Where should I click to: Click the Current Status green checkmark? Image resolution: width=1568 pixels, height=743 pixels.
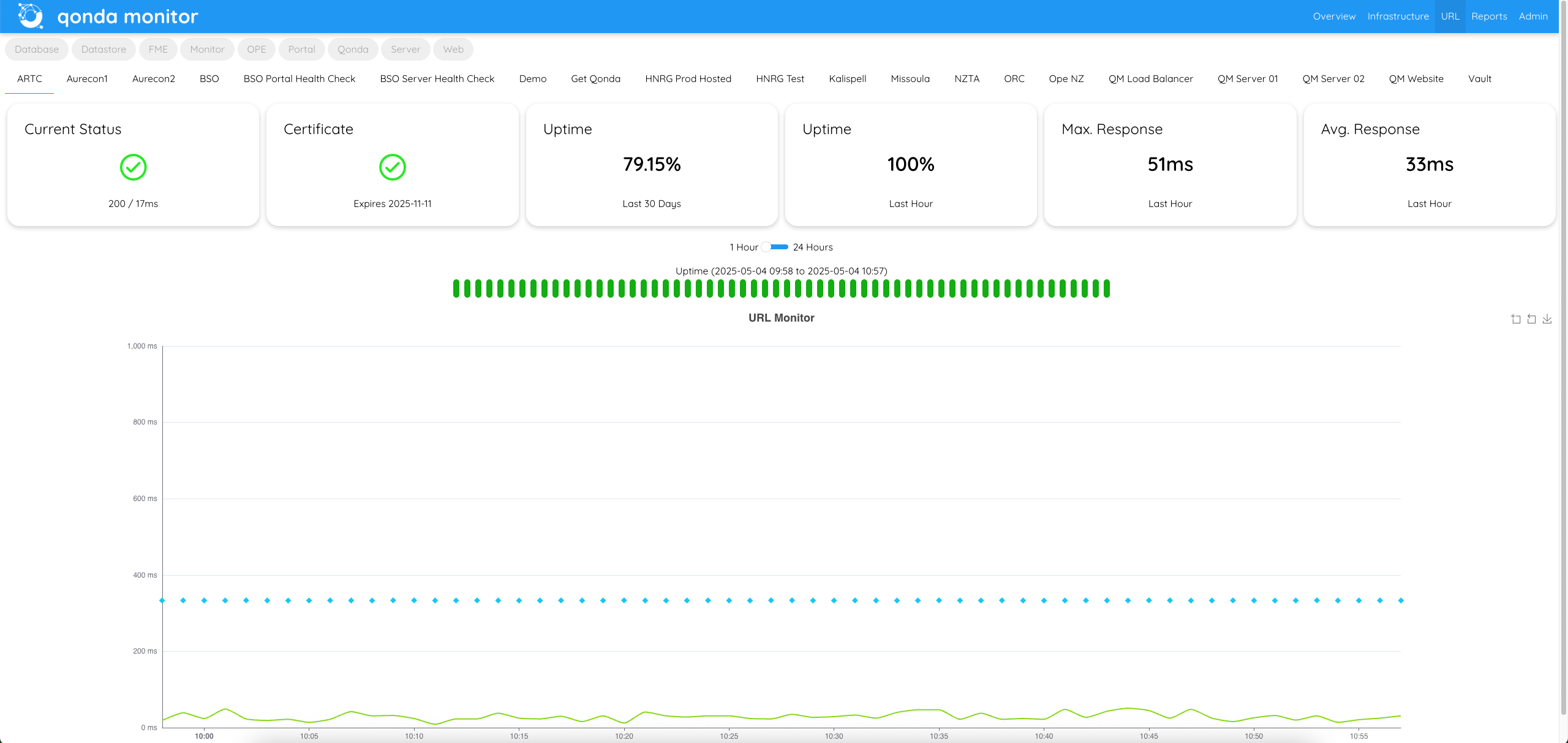click(x=133, y=167)
